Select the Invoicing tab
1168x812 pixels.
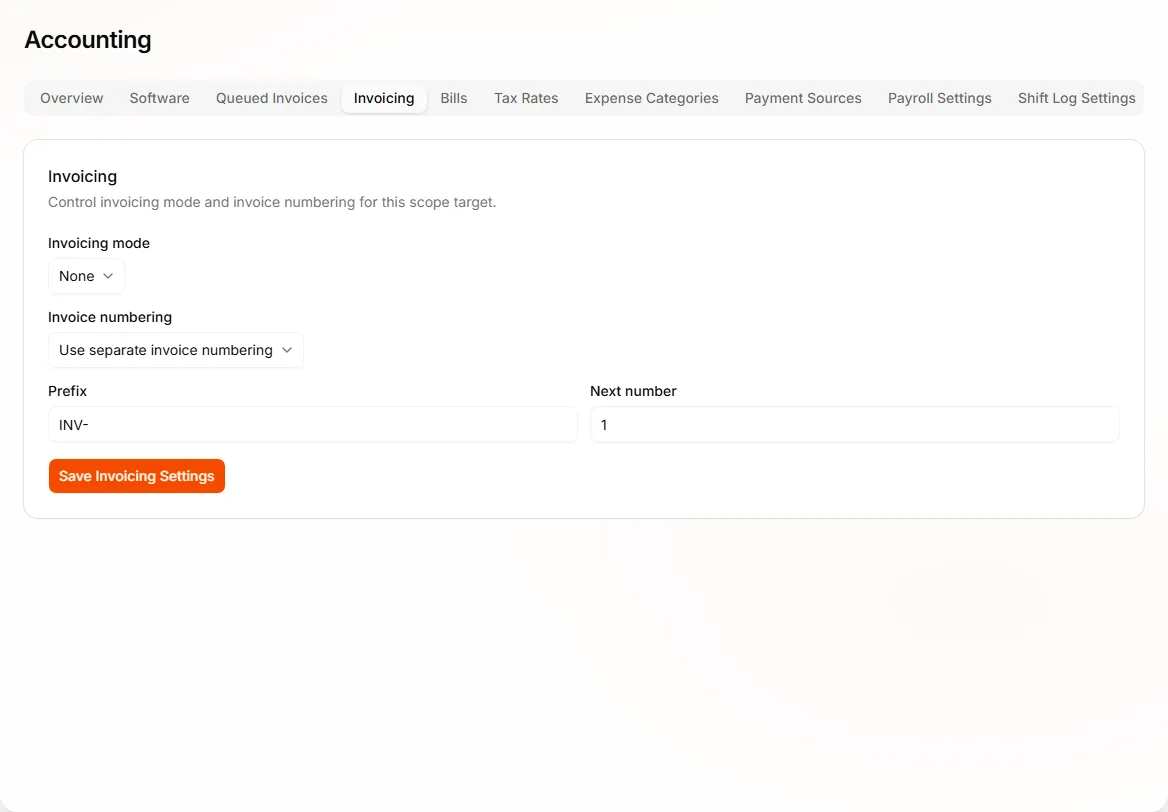pyautogui.click(x=384, y=98)
